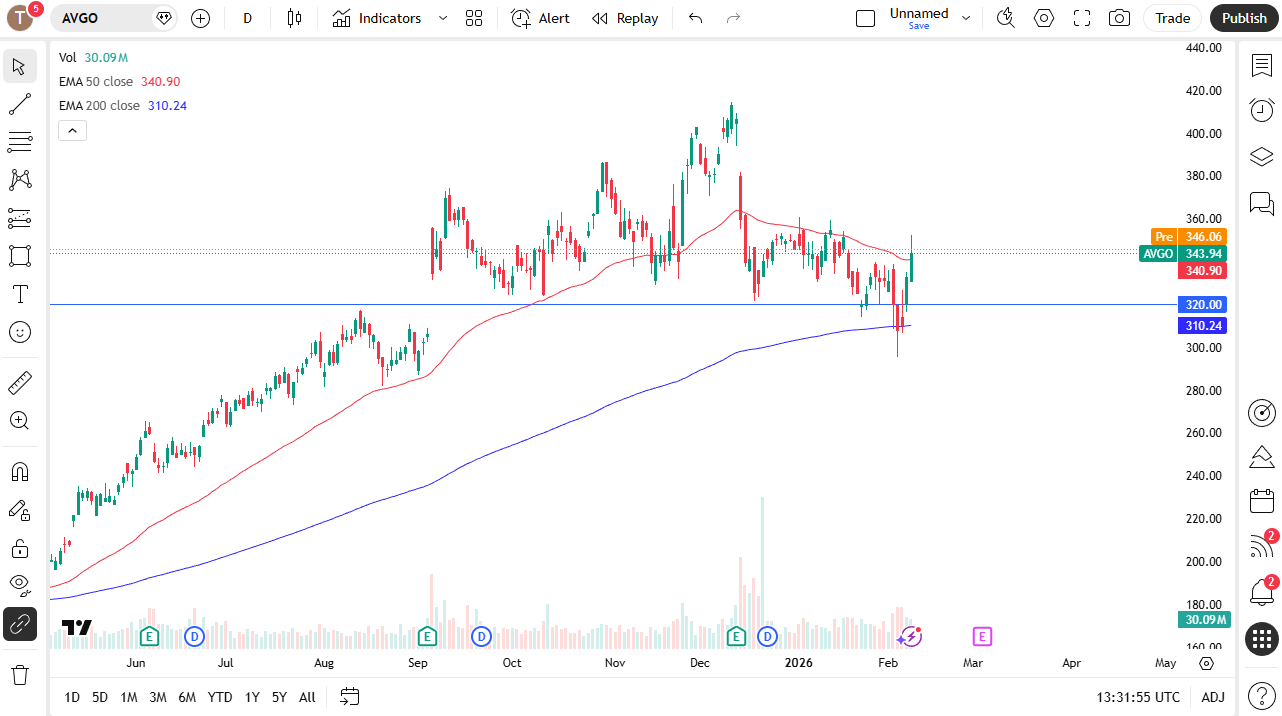Open the apps grid products menu
This screenshot has height=716, width=1282.
pos(1262,638)
